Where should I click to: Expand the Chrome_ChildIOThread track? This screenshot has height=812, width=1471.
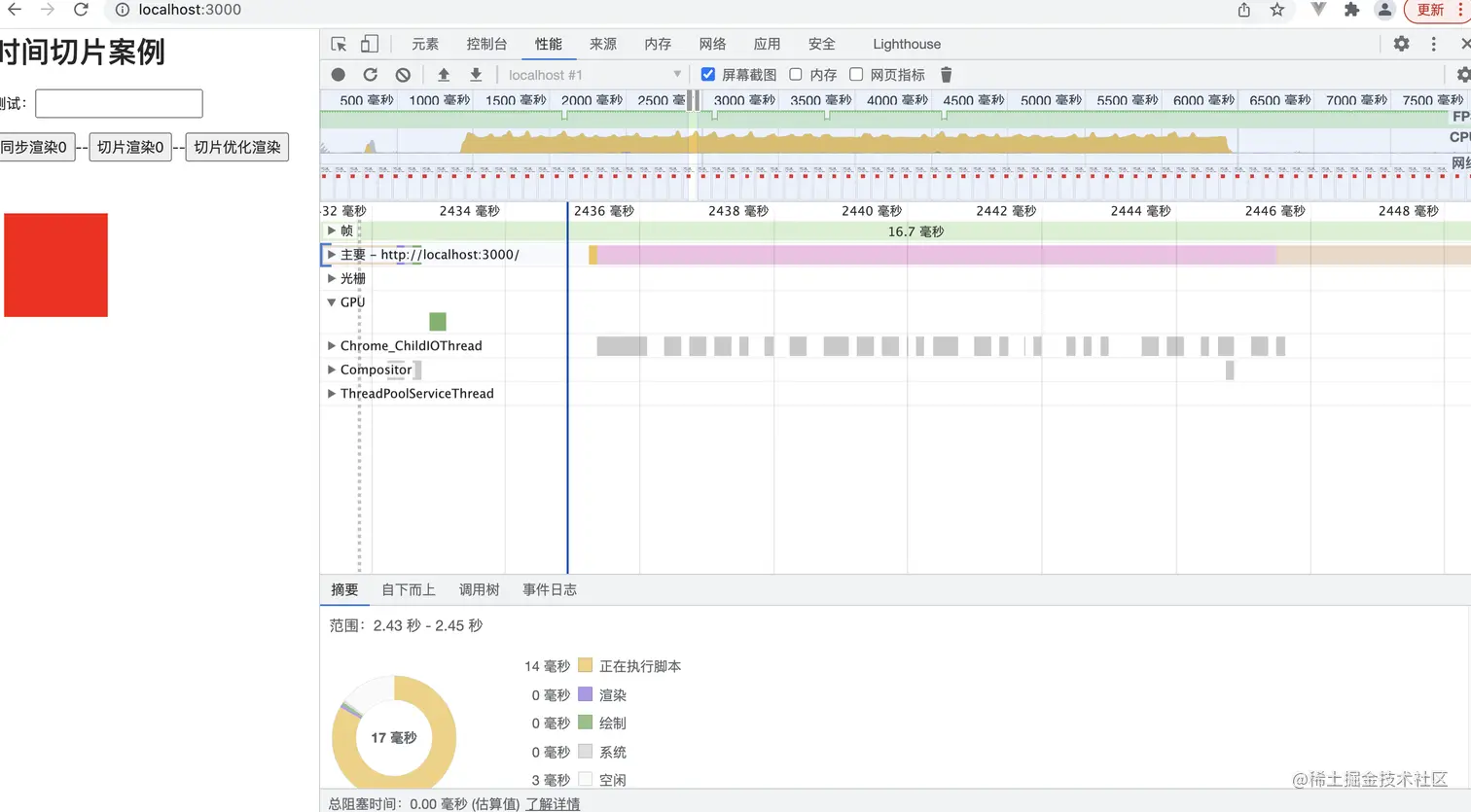[x=332, y=345]
